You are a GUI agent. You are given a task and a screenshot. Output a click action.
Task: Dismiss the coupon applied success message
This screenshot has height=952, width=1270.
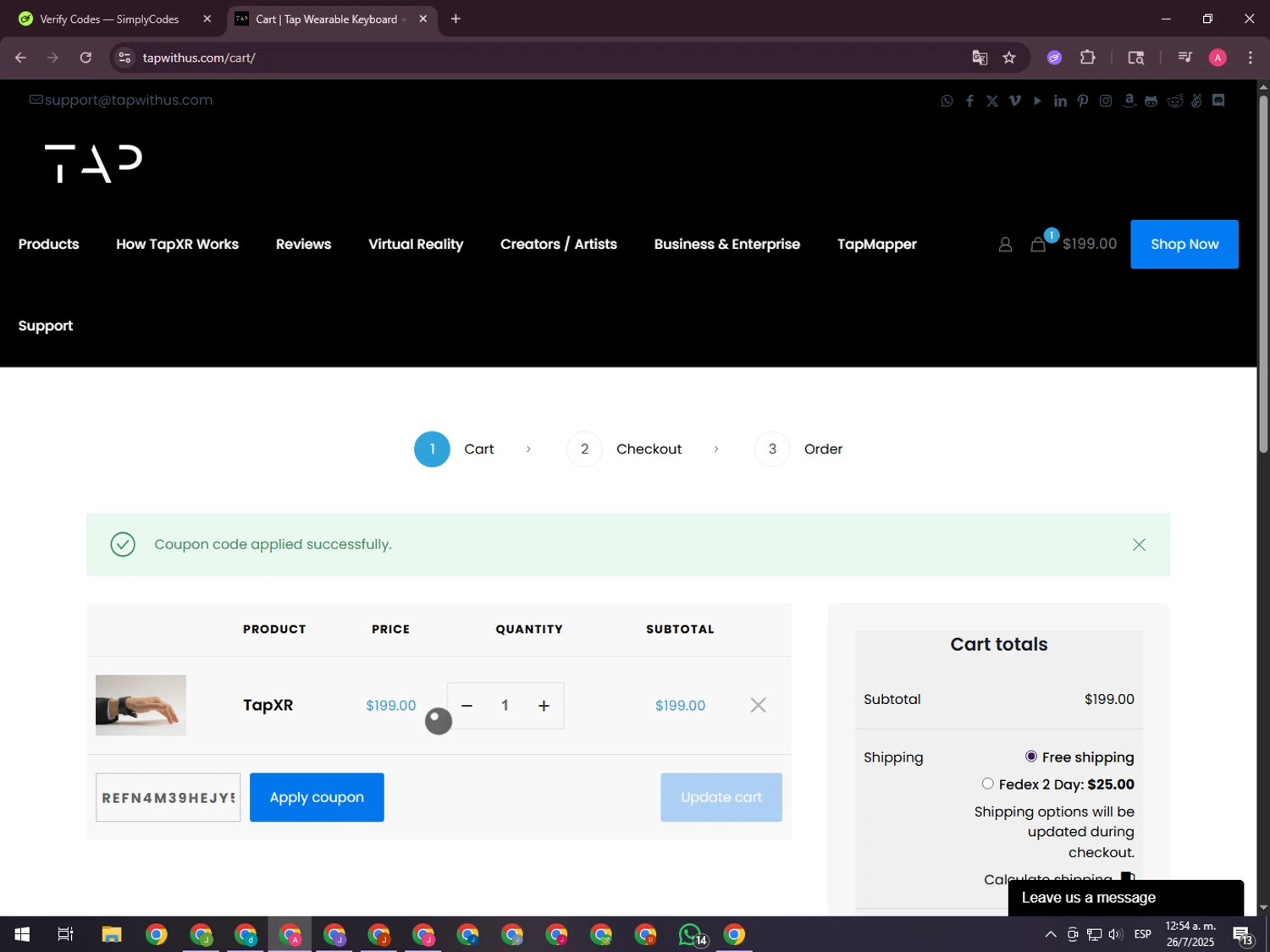point(1139,545)
